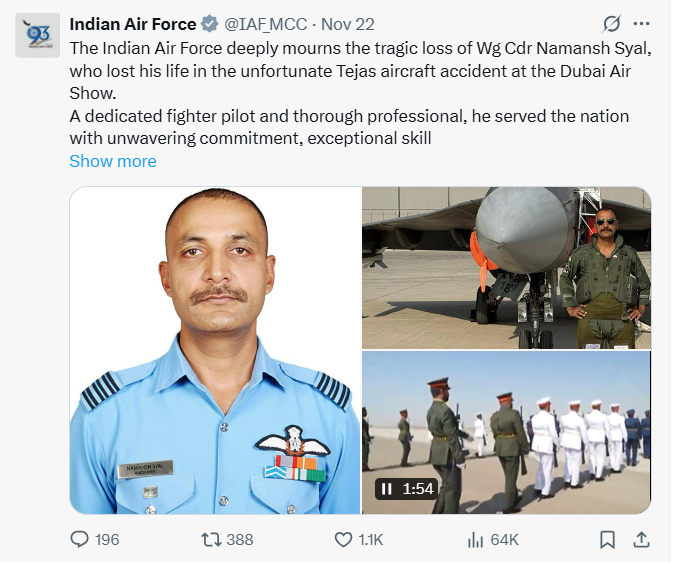Click the 1:54 video time indicator

[x=418, y=489]
